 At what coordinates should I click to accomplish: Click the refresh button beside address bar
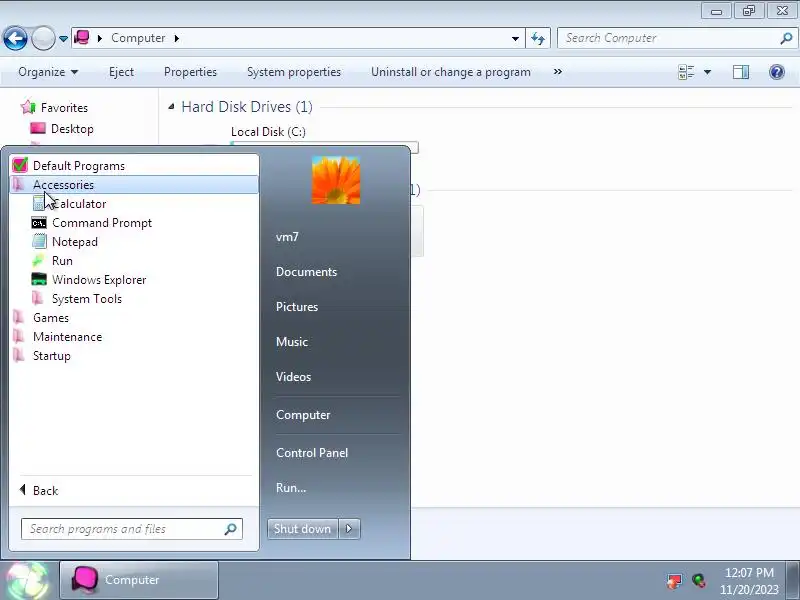tap(538, 38)
